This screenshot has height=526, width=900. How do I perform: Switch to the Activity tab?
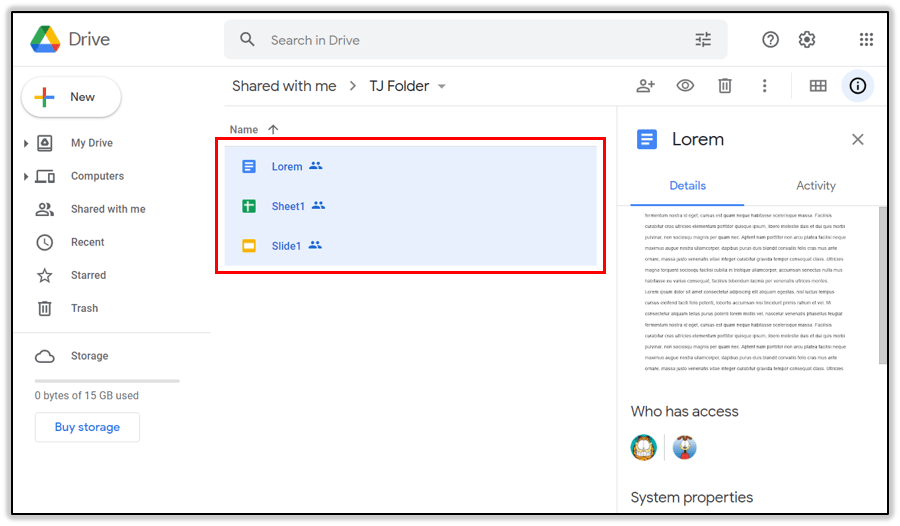click(x=815, y=186)
